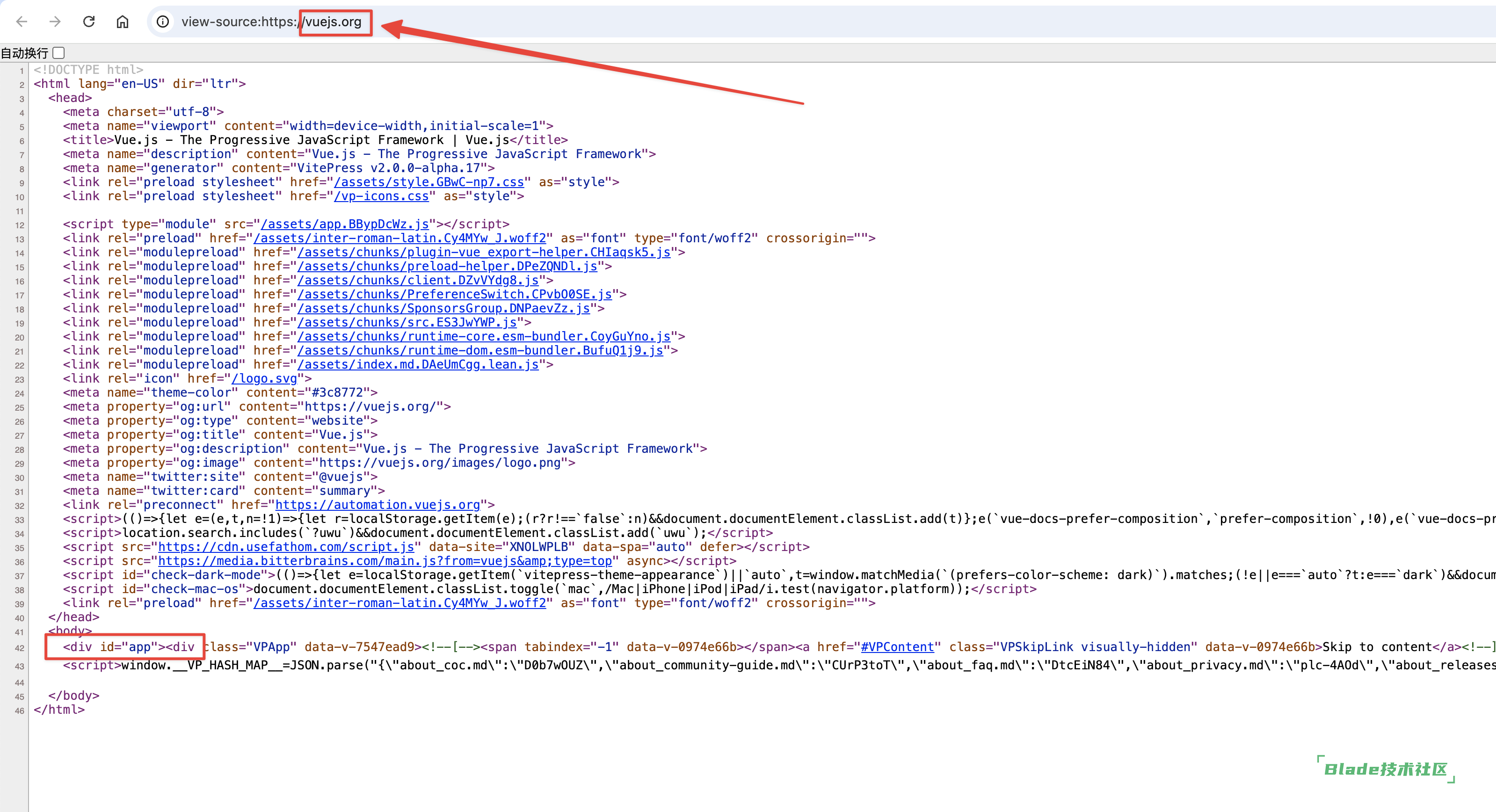The width and height of the screenshot is (1496, 812).
Task: Click the div id="app" text on line 42
Action: click(x=115, y=646)
